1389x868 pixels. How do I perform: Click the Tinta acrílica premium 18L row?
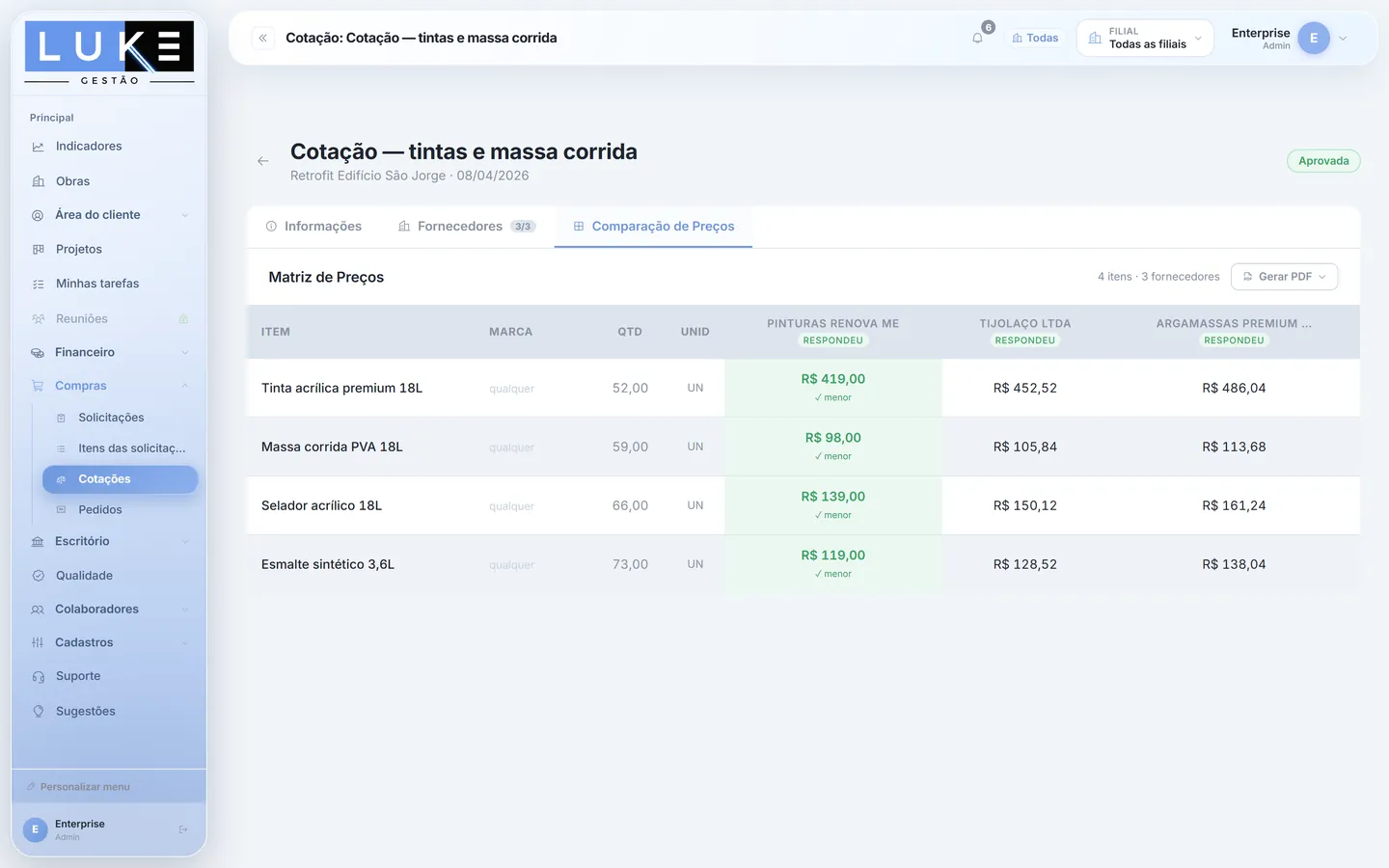coord(803,388)
